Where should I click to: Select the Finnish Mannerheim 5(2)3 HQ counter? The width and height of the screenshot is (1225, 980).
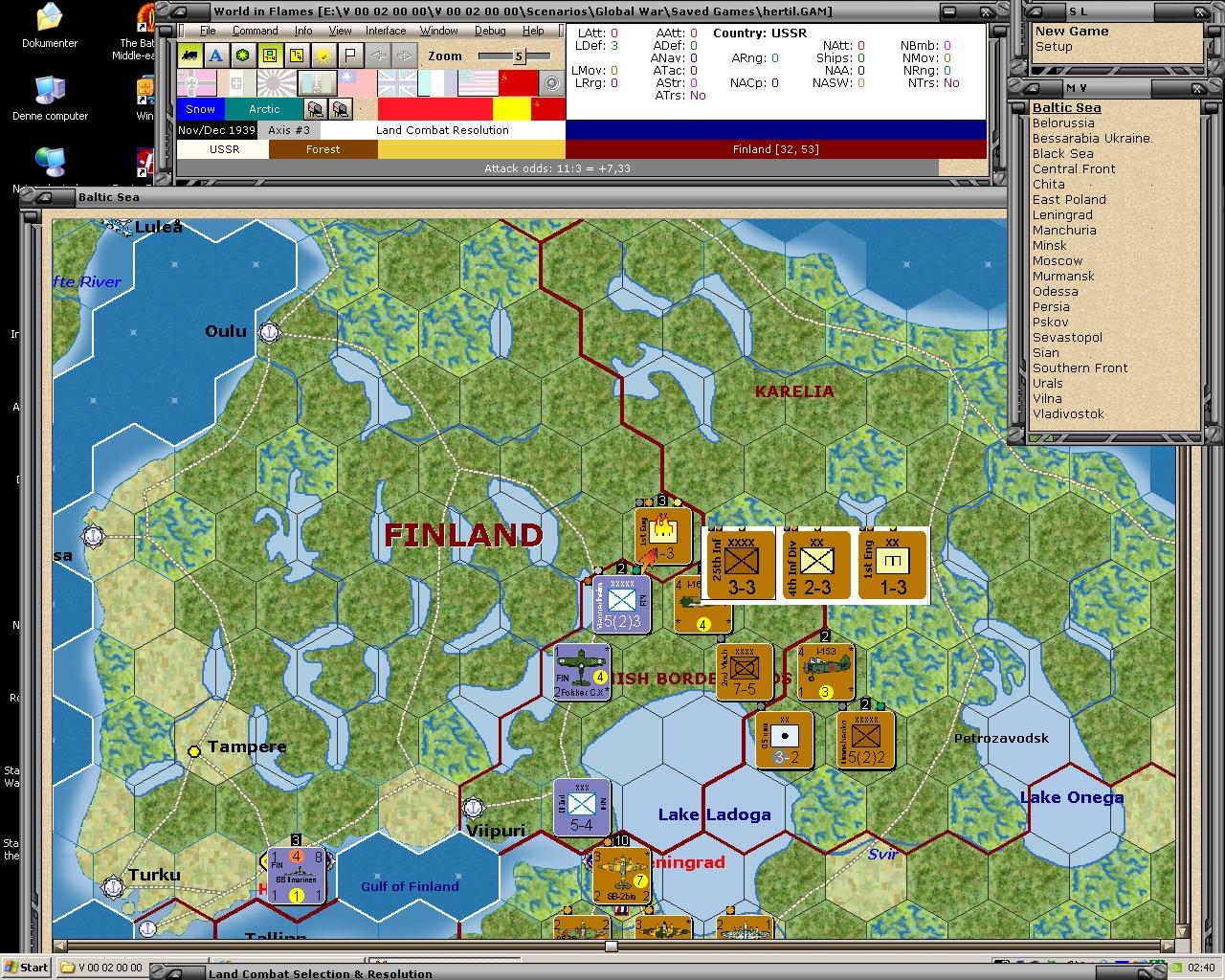(622, 604)
